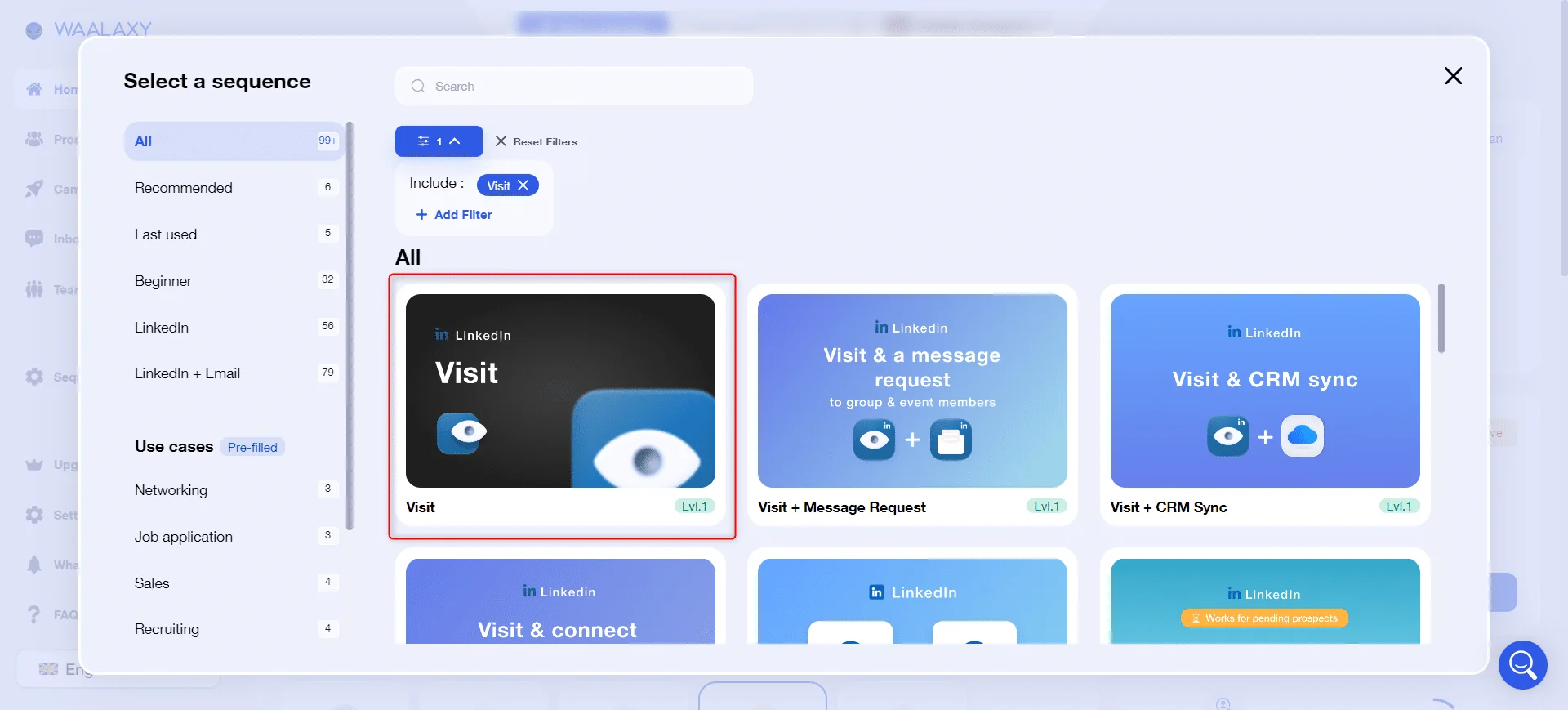Click the Prospects people icon in the background sidebar

(x=34, y=139)
